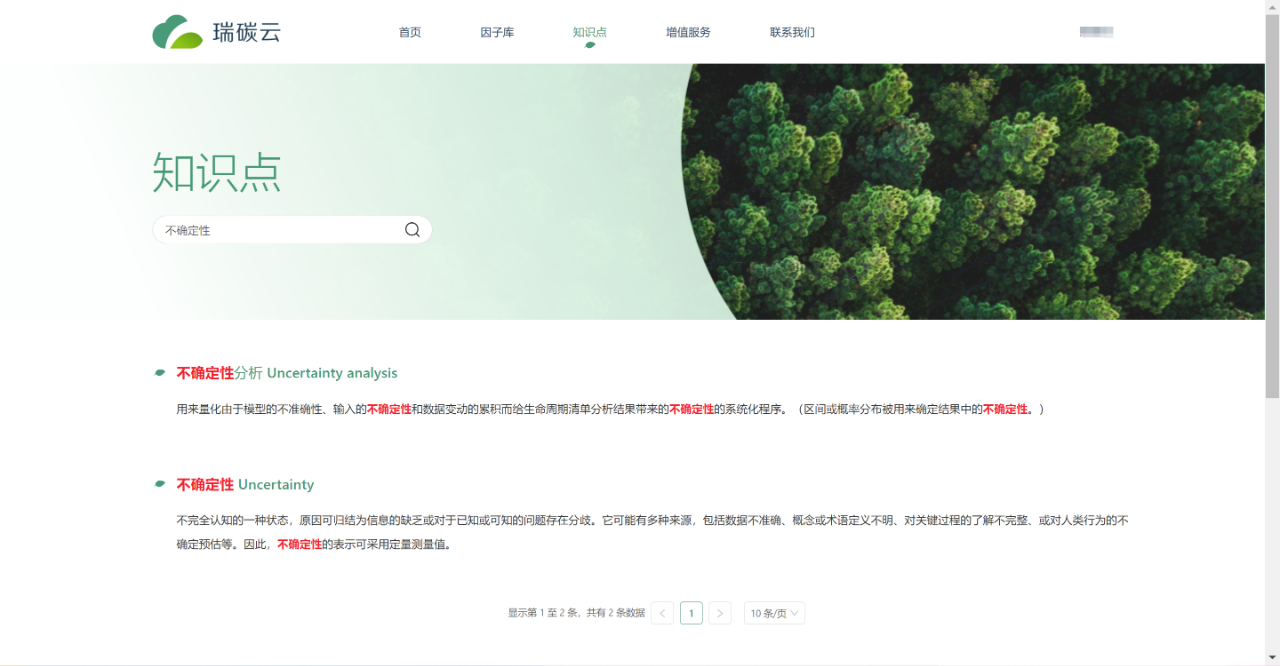Click the blurred user account area
Screen dimensions: 1280x666
tap(1097, 32)
